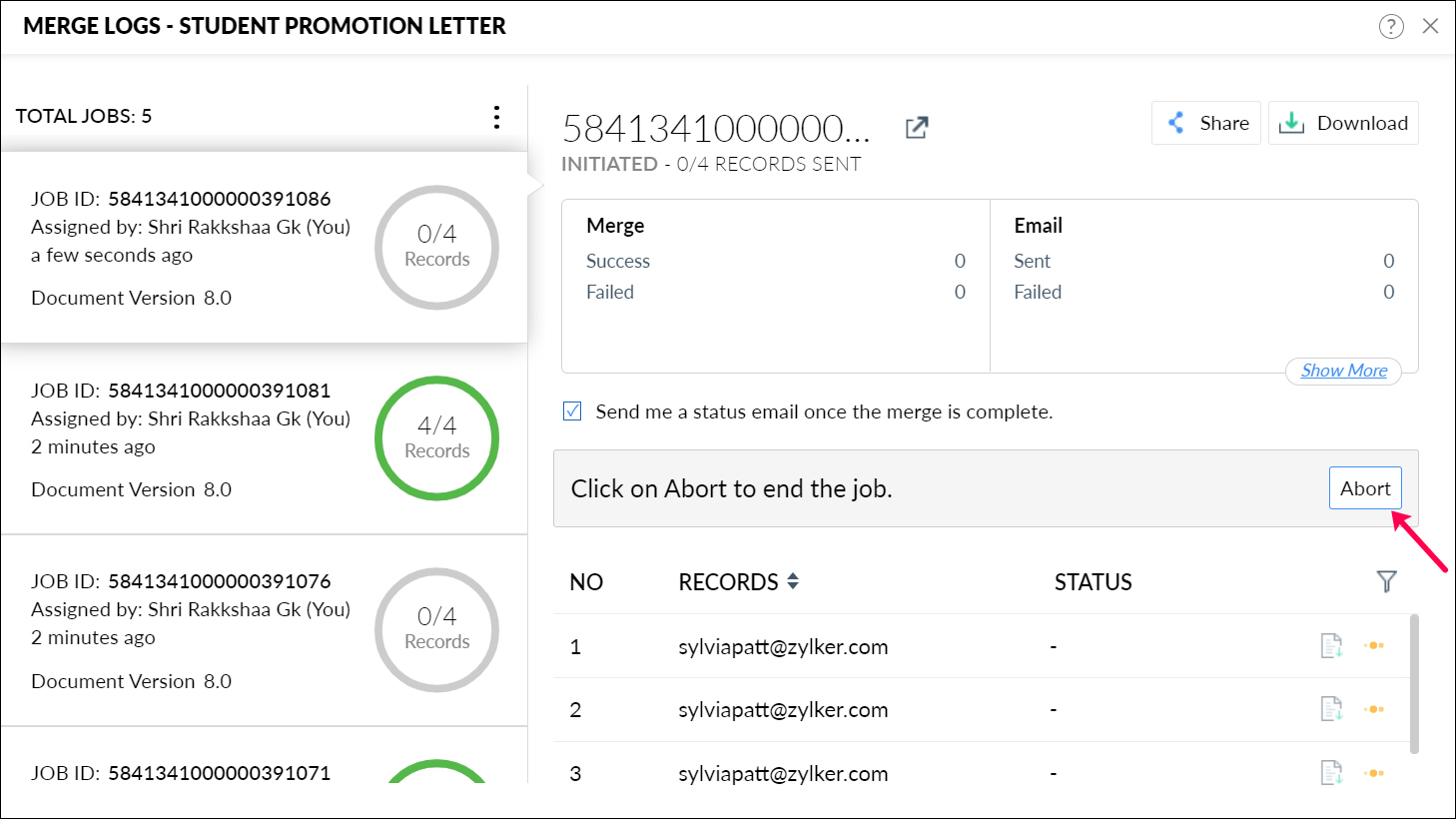1456x819 pixels.
Task: Click record 2 email sylviapatt@zylker.com
Action: pyautogui.click(x=783, y=709)
